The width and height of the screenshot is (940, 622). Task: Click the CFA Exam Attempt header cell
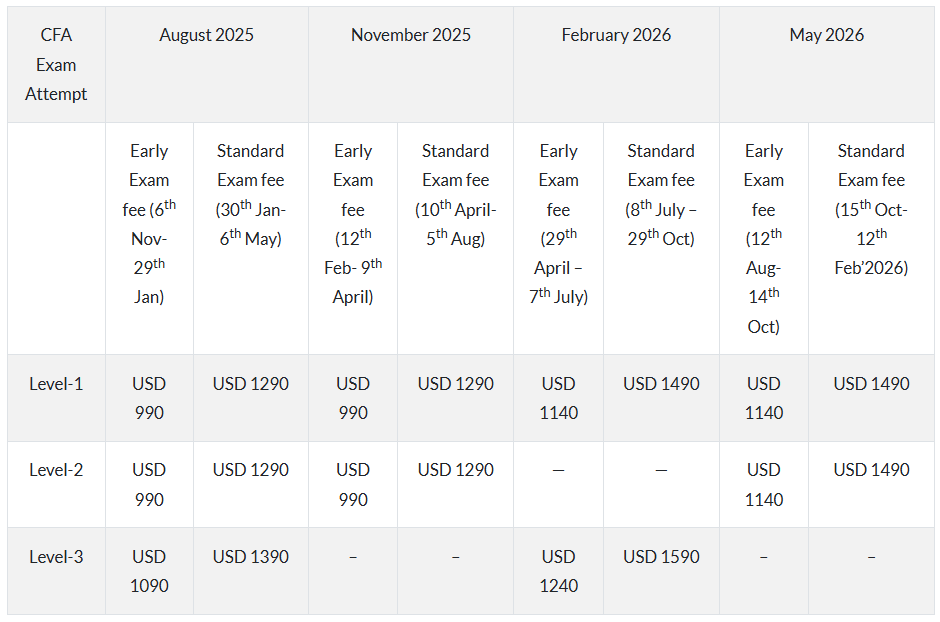56,65
